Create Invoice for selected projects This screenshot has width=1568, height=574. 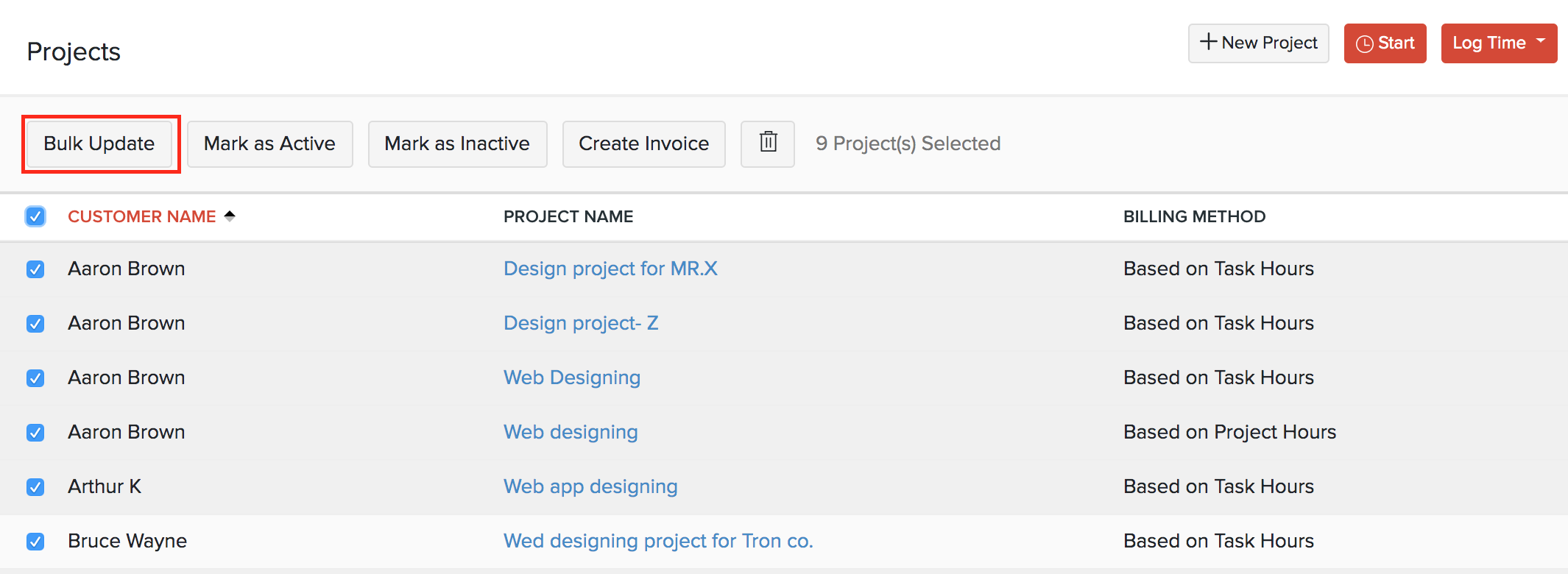coord(643,143)
